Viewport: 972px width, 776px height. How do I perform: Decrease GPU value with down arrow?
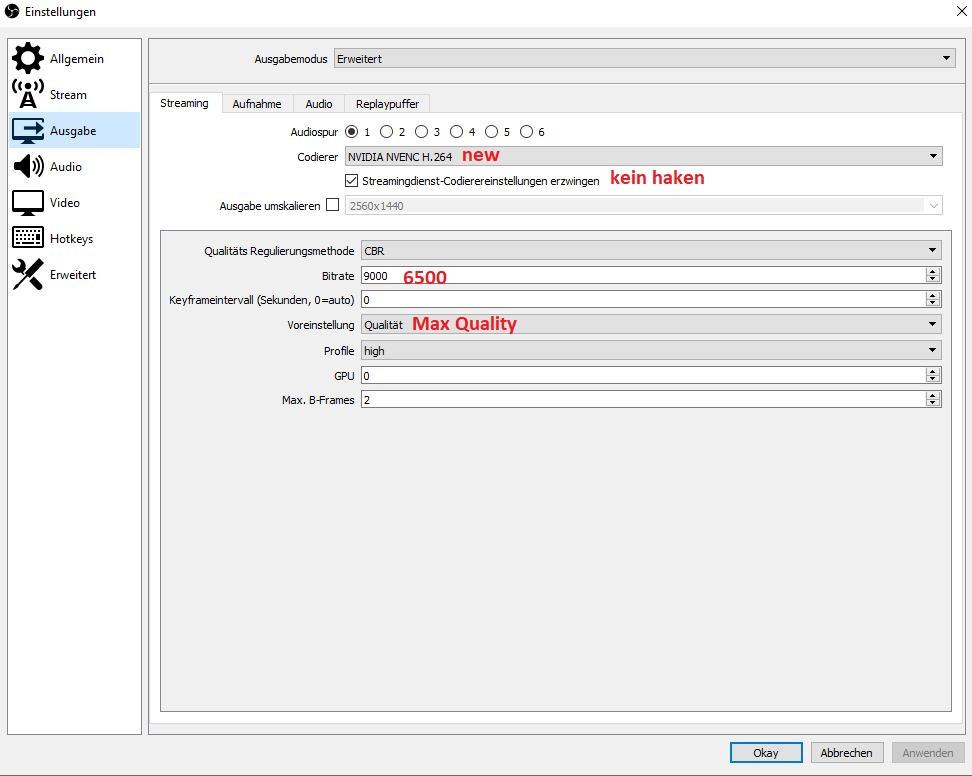pyautogui.click(x=932, y=379)
